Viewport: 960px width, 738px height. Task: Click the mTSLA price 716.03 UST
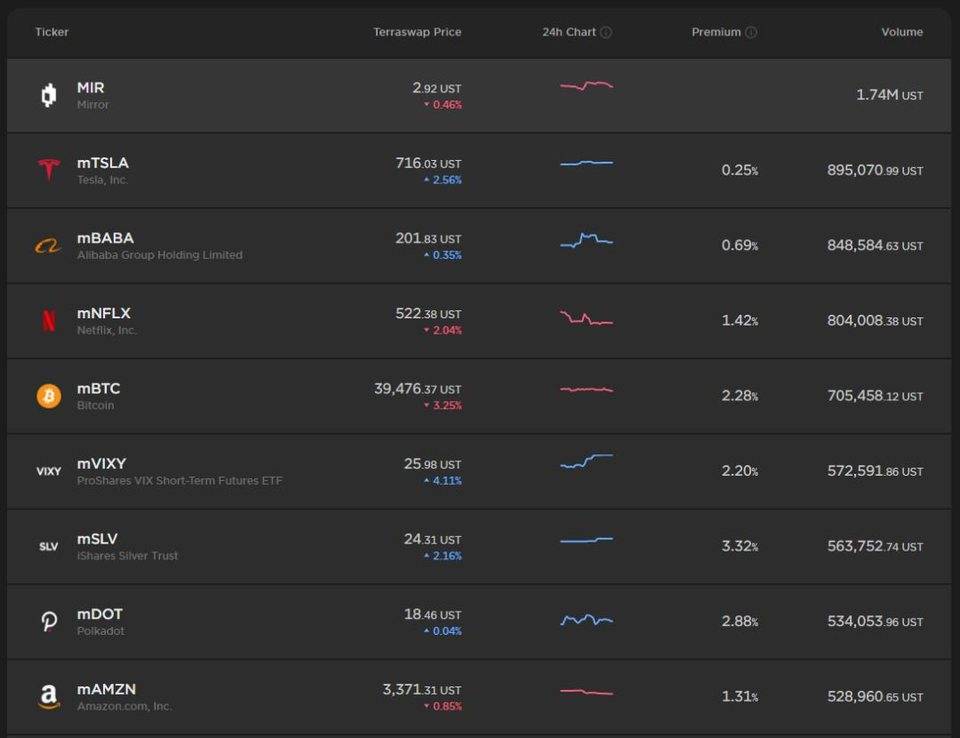[x=429, y=163]
